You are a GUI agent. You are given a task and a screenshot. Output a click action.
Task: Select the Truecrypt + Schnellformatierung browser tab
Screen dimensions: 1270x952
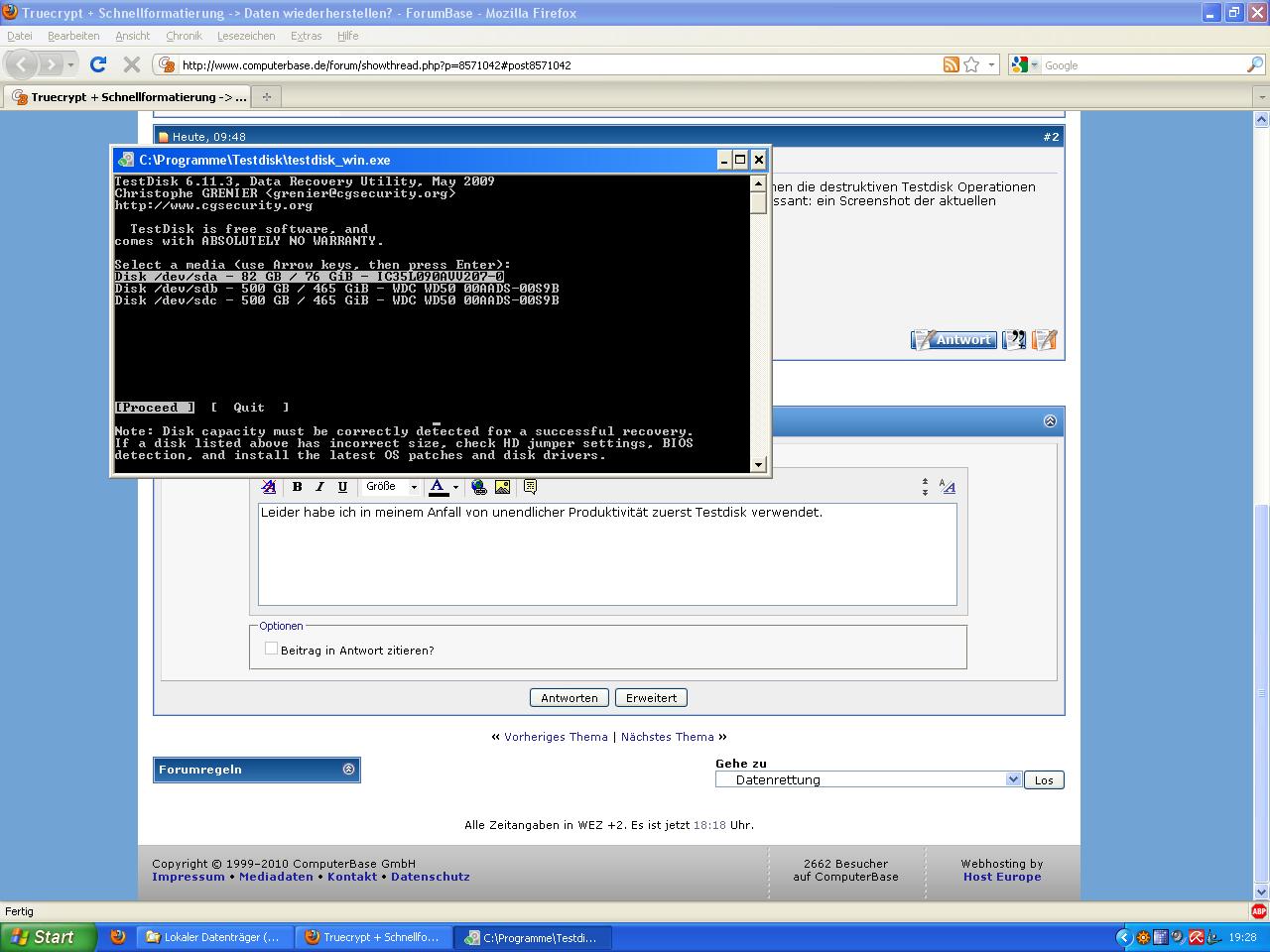pos(127,97)
